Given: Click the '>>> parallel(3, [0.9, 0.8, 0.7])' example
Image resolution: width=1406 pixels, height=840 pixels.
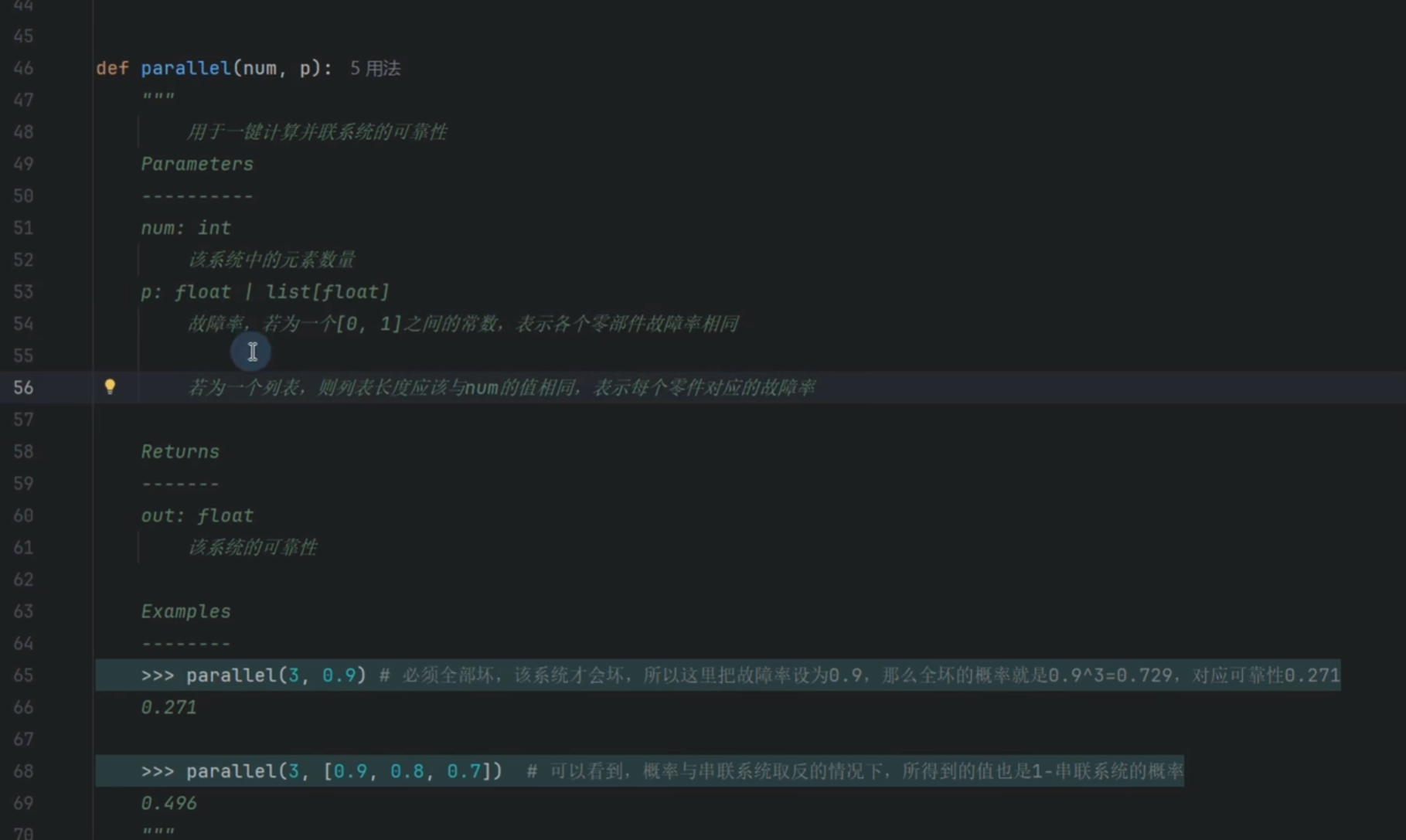Looking at the screenshot, I should click(322, 771).
